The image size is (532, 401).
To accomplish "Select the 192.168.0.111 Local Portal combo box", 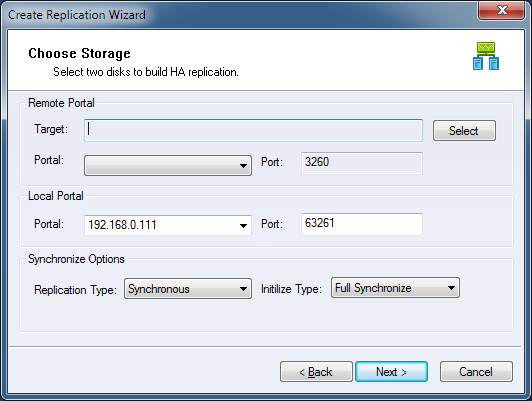I will (x=168, y=225).
